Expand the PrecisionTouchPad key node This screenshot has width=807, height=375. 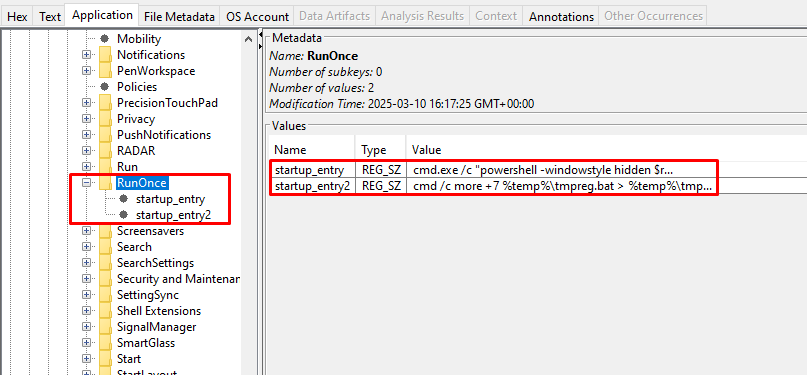coord(86,103)
